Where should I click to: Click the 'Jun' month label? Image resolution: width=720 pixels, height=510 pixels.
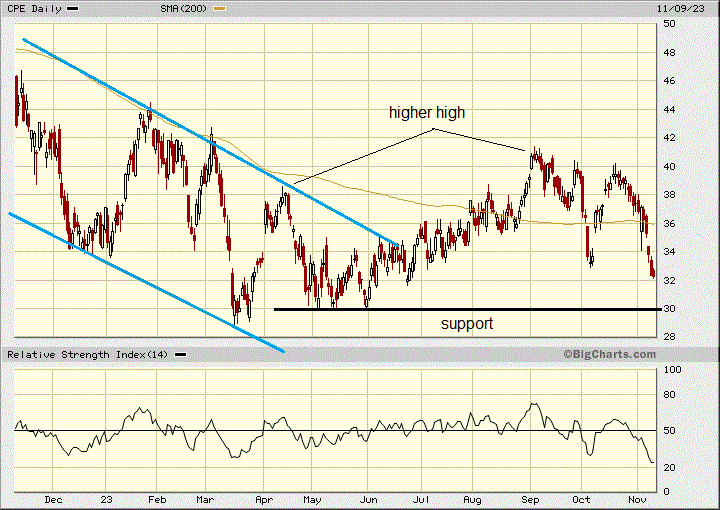[x=368, y=499]
